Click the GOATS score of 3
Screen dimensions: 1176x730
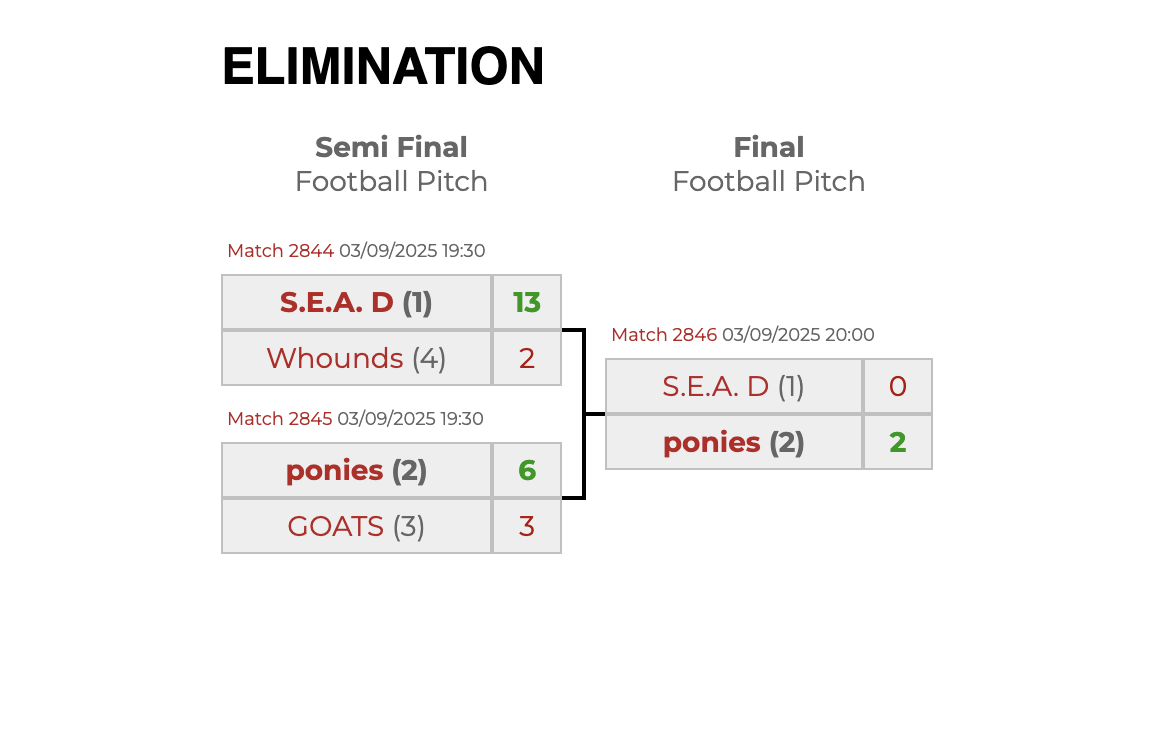(x=527, y=526)
